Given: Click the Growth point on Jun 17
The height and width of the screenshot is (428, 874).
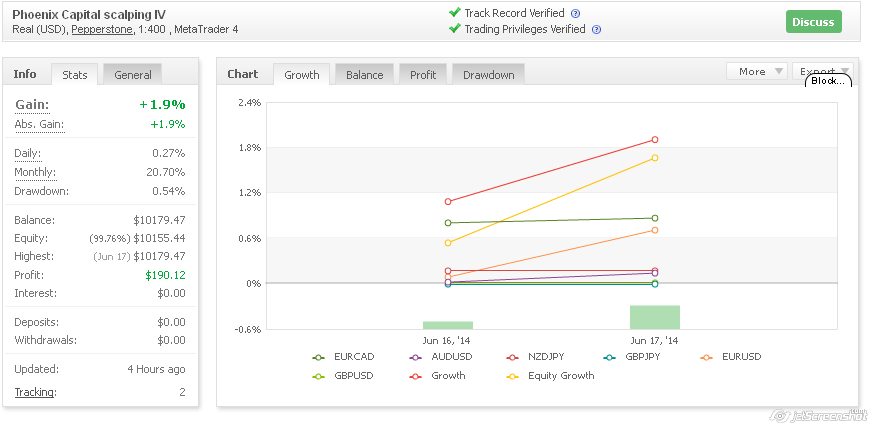Looking at the screenshot, I should click(x=655, y=140).
